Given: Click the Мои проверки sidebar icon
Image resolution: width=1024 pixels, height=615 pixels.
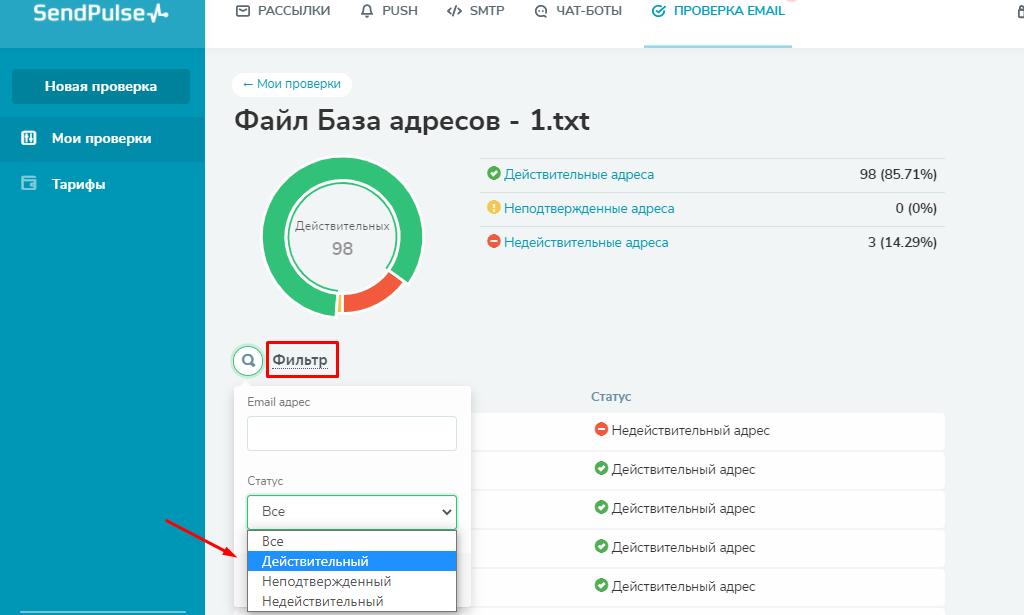Looking at the screenshot, I should pyautogui.click(x=29, y=138).
